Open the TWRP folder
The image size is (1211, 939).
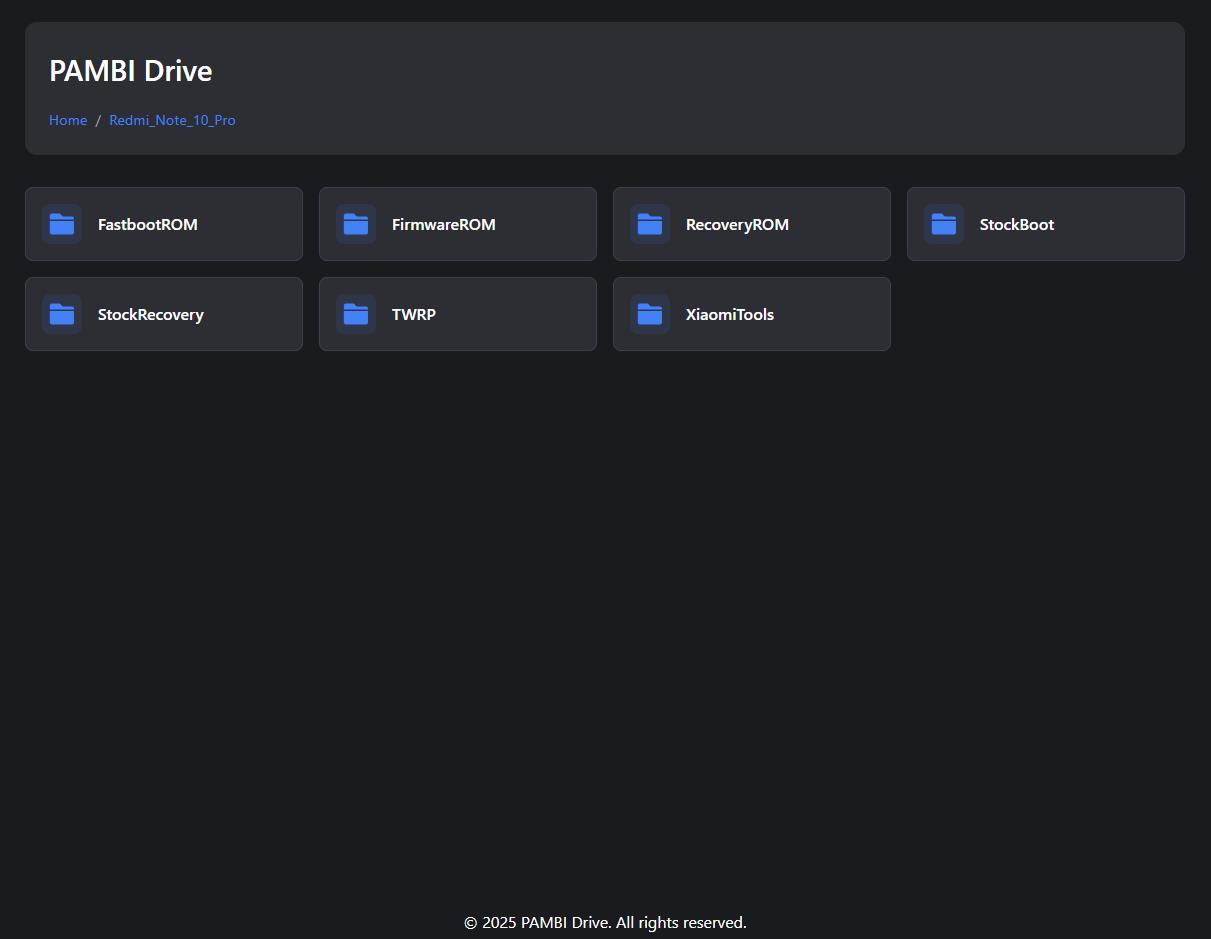(457, 314)
